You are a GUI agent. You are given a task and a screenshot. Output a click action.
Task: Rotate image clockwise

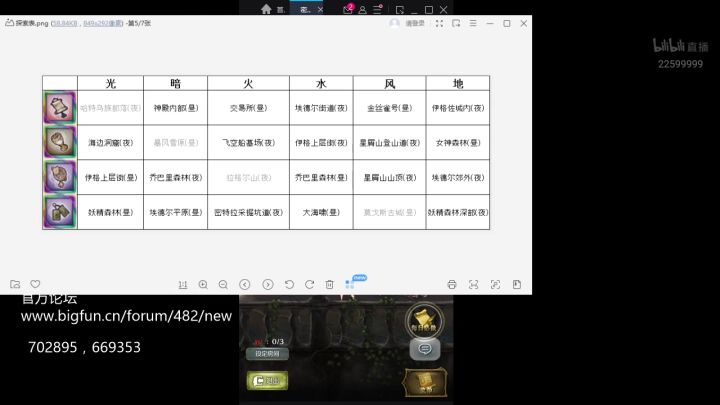click(x=309, y=285)
